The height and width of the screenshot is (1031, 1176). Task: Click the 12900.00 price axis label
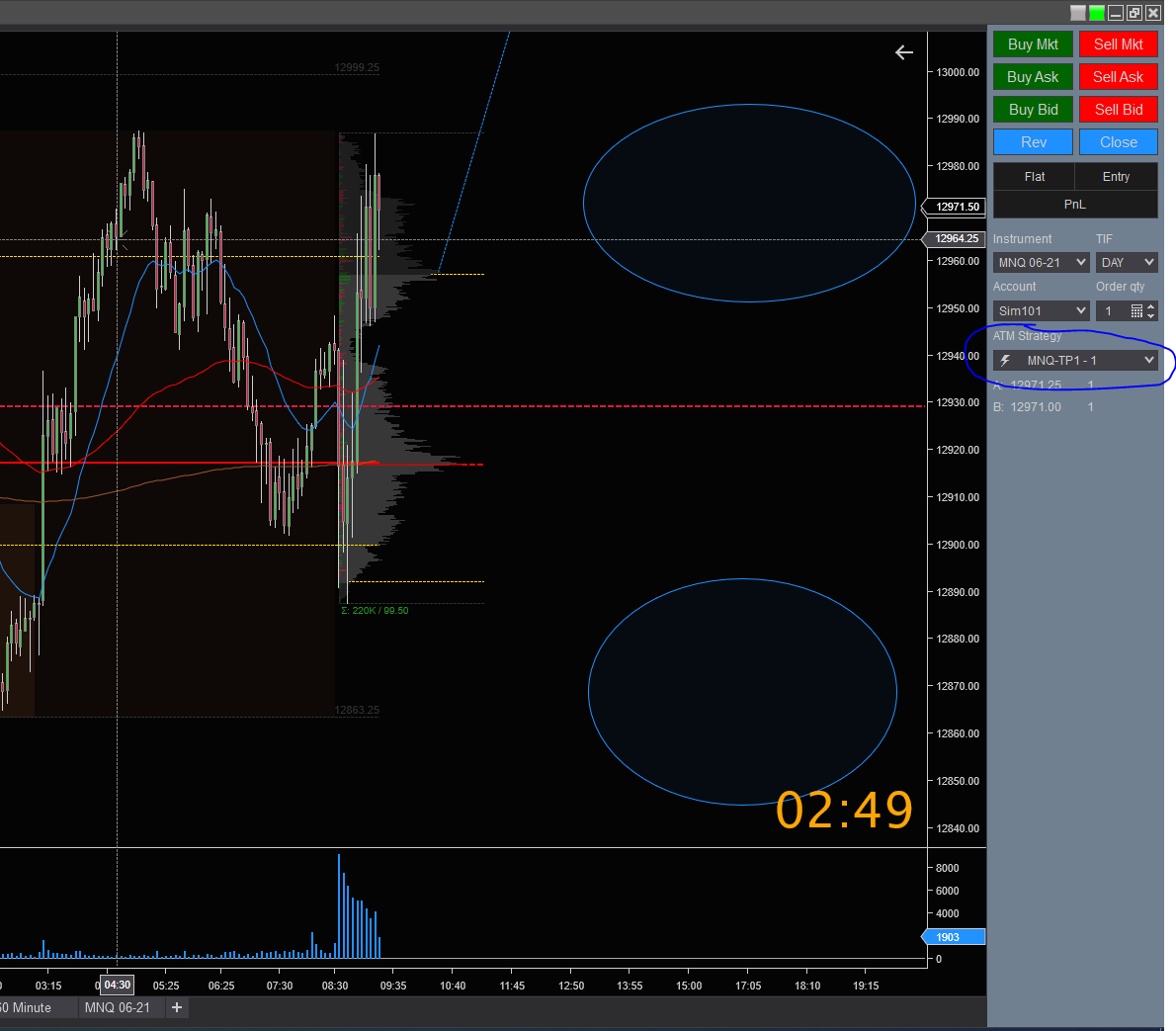(x=958, y=545)
